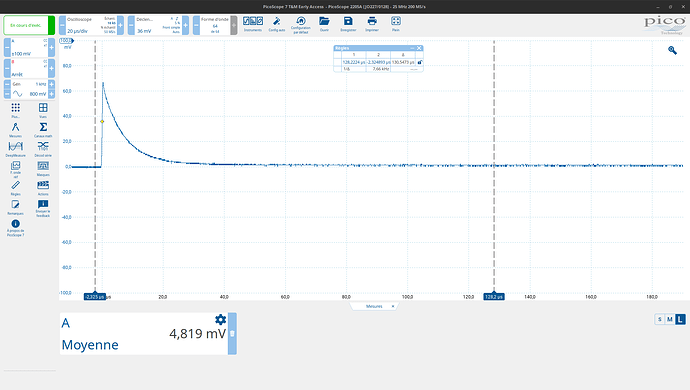Open the Vues grid layout icon
The image size is (690, 390).
point(43,110)
